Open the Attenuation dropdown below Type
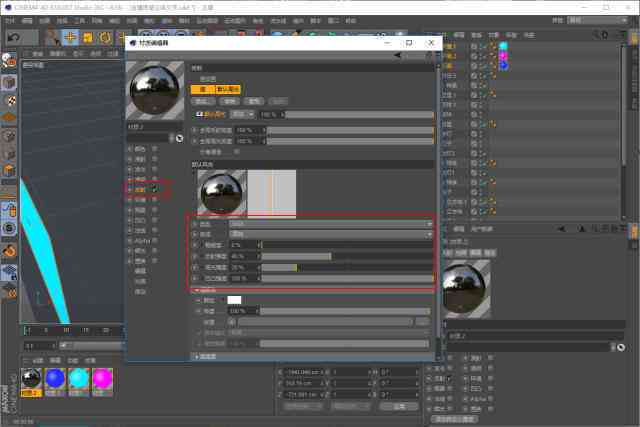The image size is (640, 427). click(331, 234)
